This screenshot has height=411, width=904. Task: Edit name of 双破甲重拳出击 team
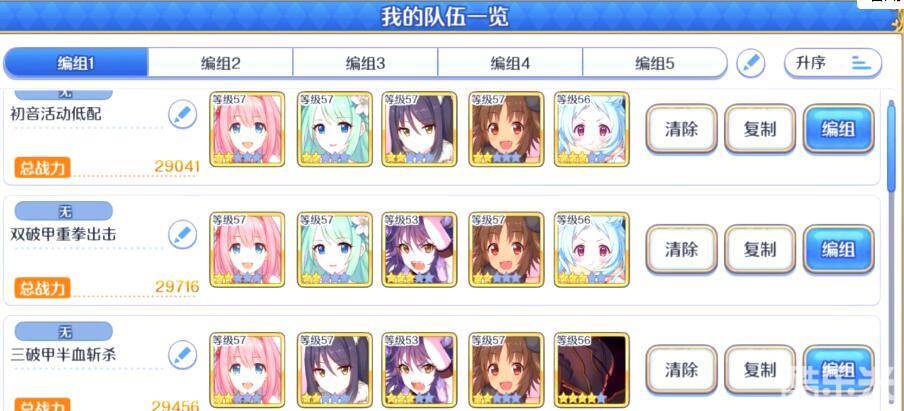(x=183, y=235)
